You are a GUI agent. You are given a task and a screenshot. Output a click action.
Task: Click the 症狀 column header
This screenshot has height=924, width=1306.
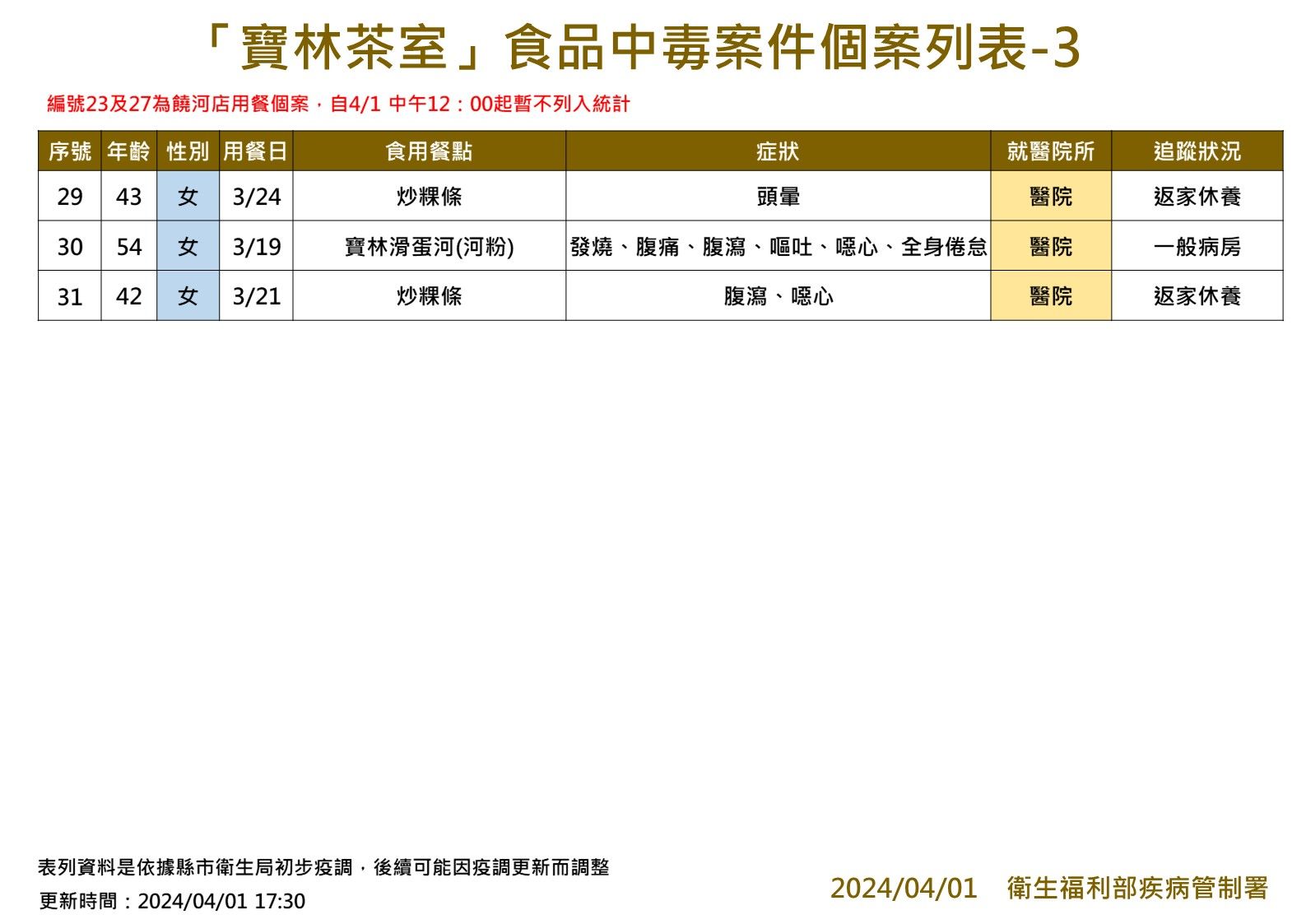tap(778, 151)
